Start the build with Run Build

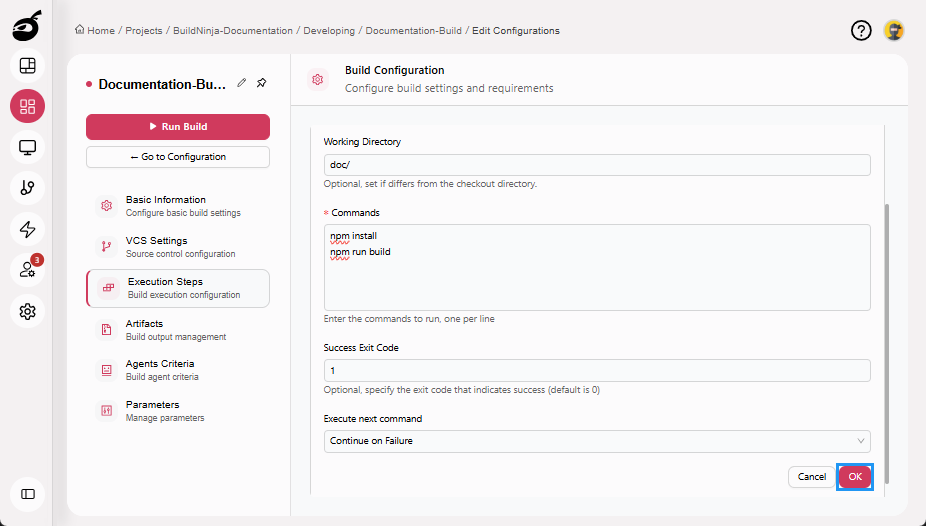point(178,126)
